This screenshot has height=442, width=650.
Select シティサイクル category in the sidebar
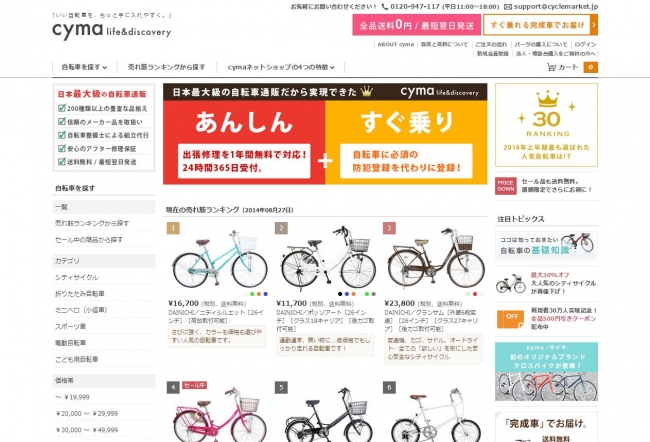(x=77, y=277)
